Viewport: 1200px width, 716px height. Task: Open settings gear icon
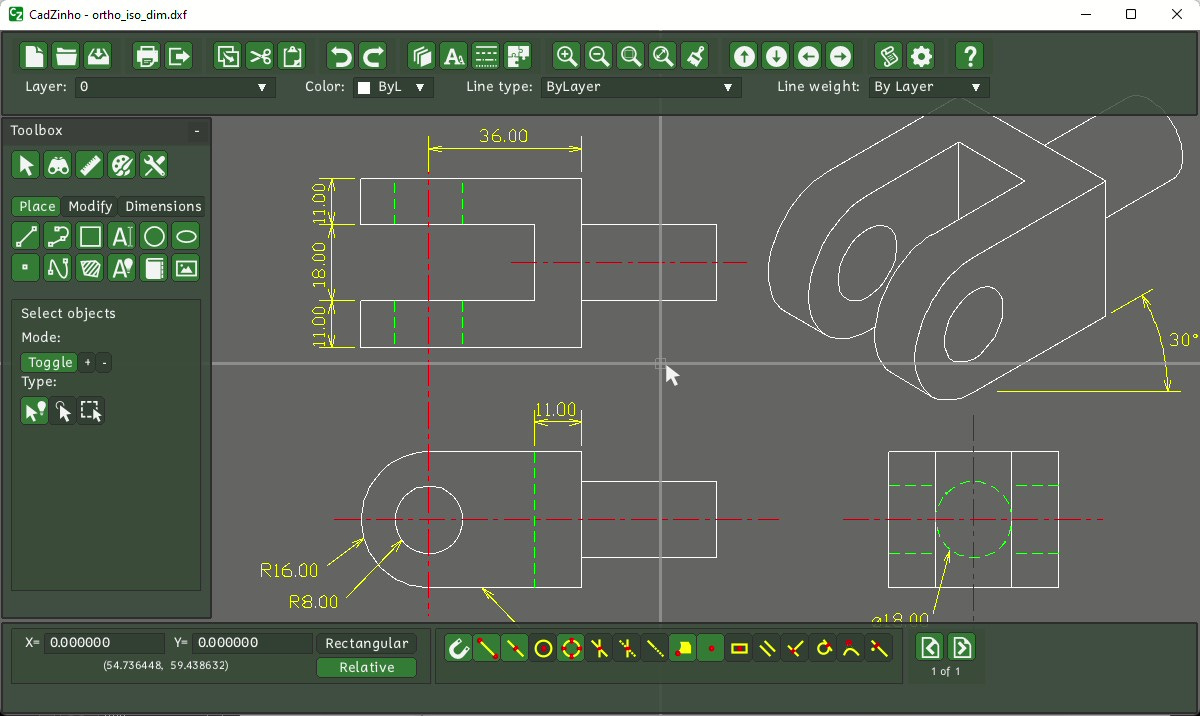(x=921, y=56)
